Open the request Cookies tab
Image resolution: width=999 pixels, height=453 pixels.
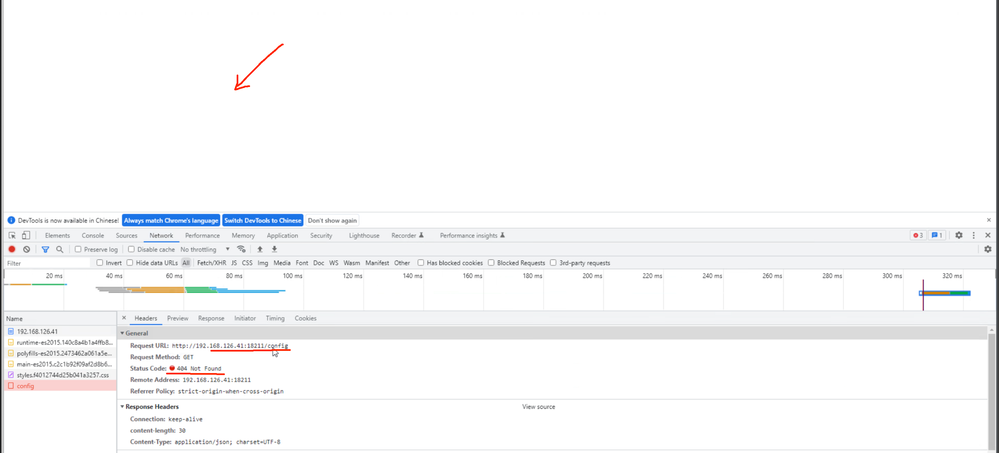[x=305, y=318]
